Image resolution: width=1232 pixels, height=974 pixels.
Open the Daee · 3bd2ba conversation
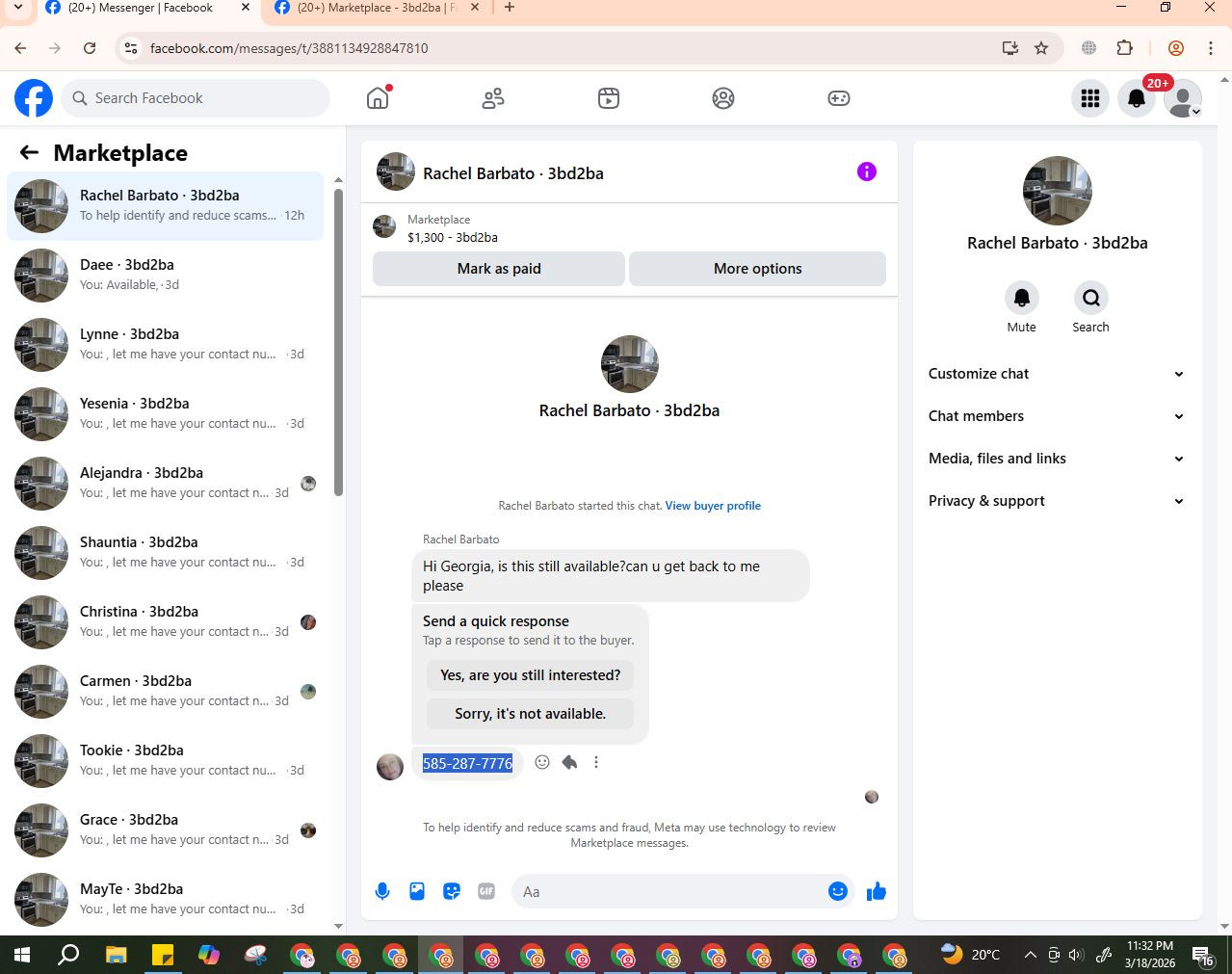(x=166, y=276)
